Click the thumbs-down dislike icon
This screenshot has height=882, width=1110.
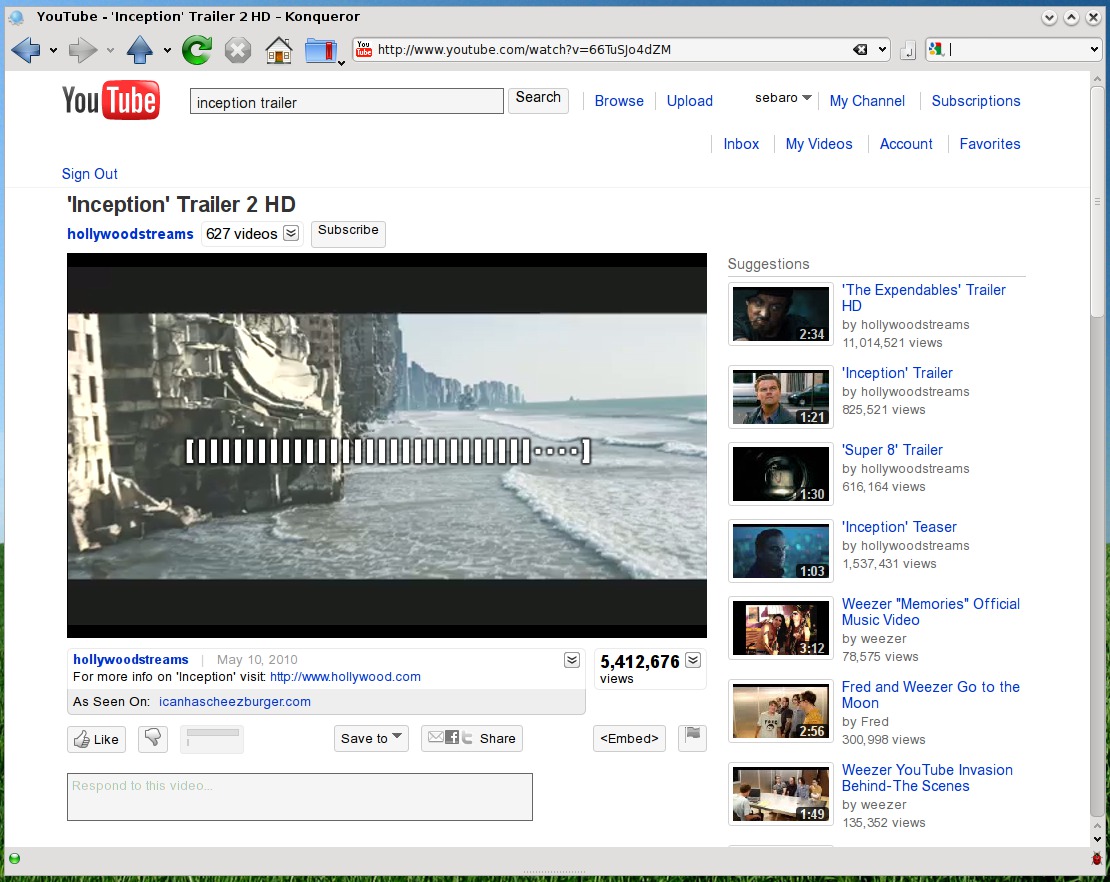[152, 738]
